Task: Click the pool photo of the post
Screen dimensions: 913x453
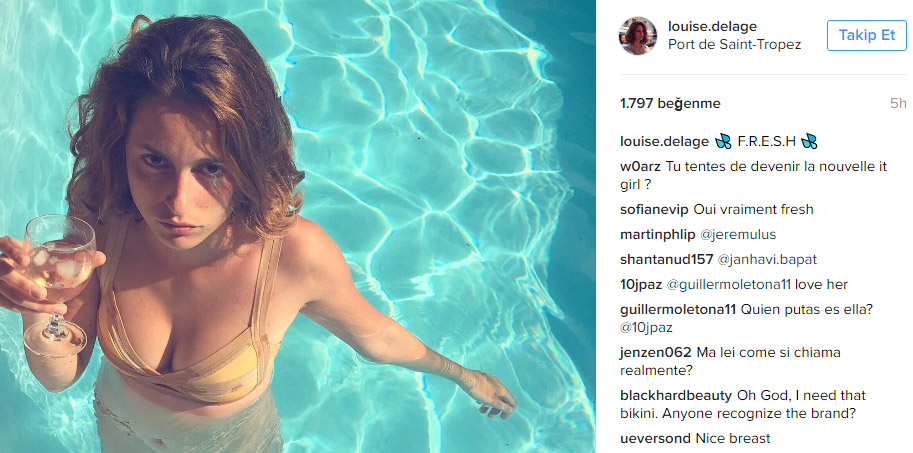Action: (298, 226)
